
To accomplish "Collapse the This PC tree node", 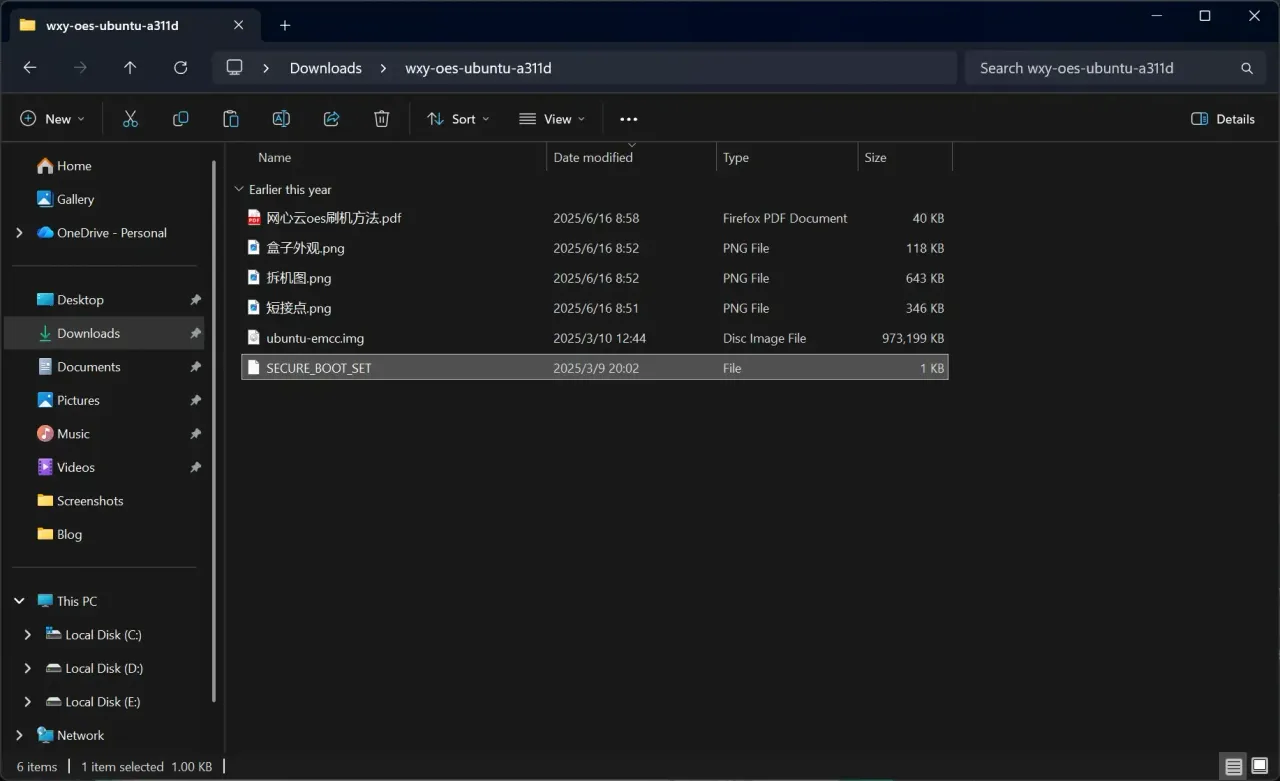I will 19,601.
